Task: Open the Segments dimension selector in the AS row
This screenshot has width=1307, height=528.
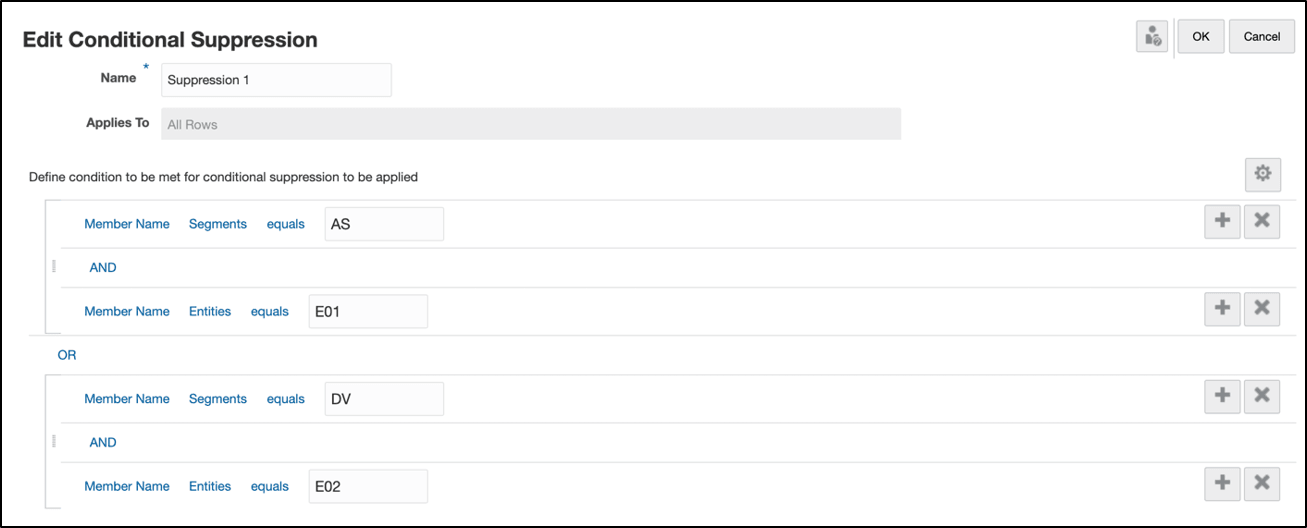Action: tap(218, 224)
